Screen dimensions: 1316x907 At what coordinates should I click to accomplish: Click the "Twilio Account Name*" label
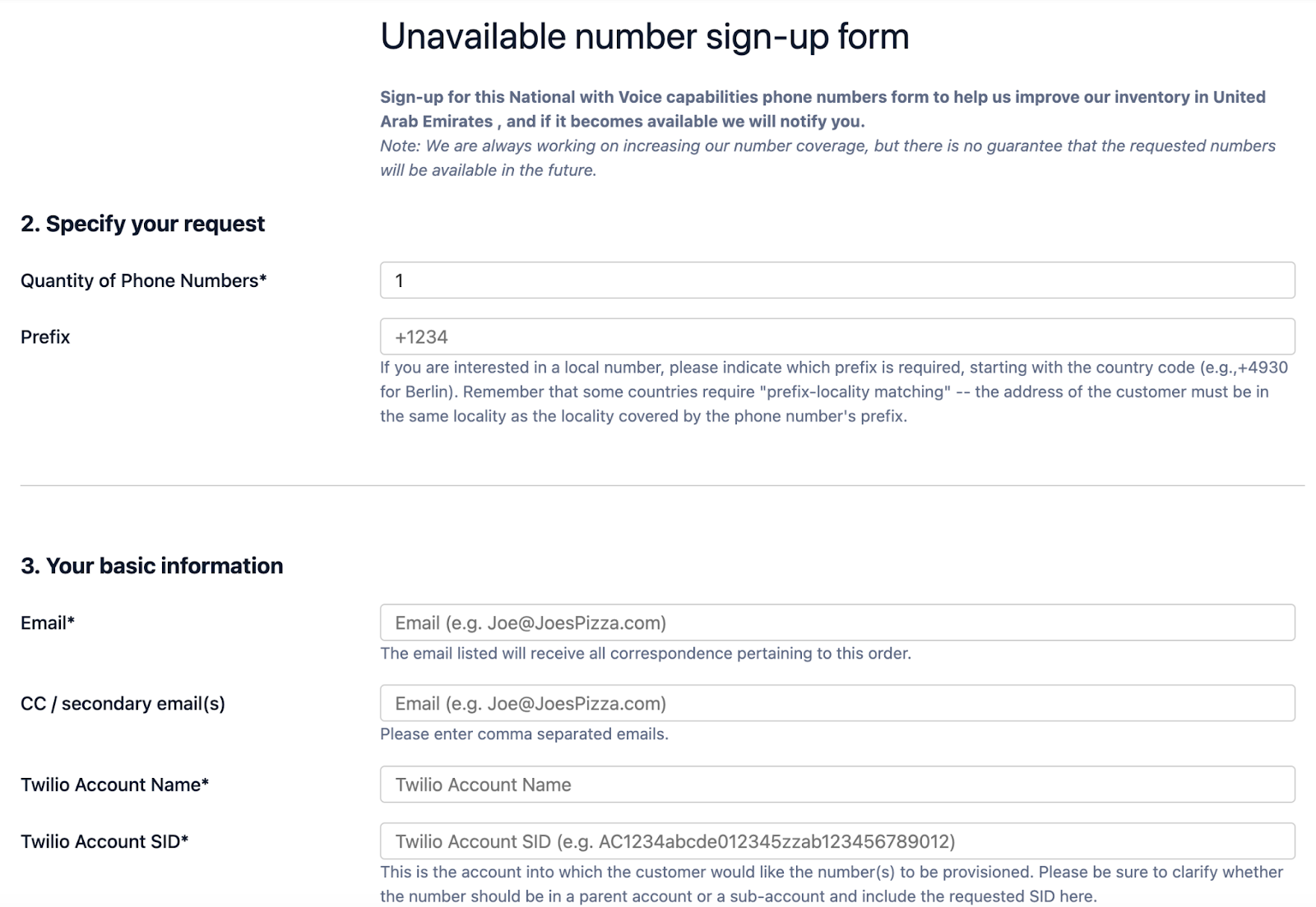(114, 784)
